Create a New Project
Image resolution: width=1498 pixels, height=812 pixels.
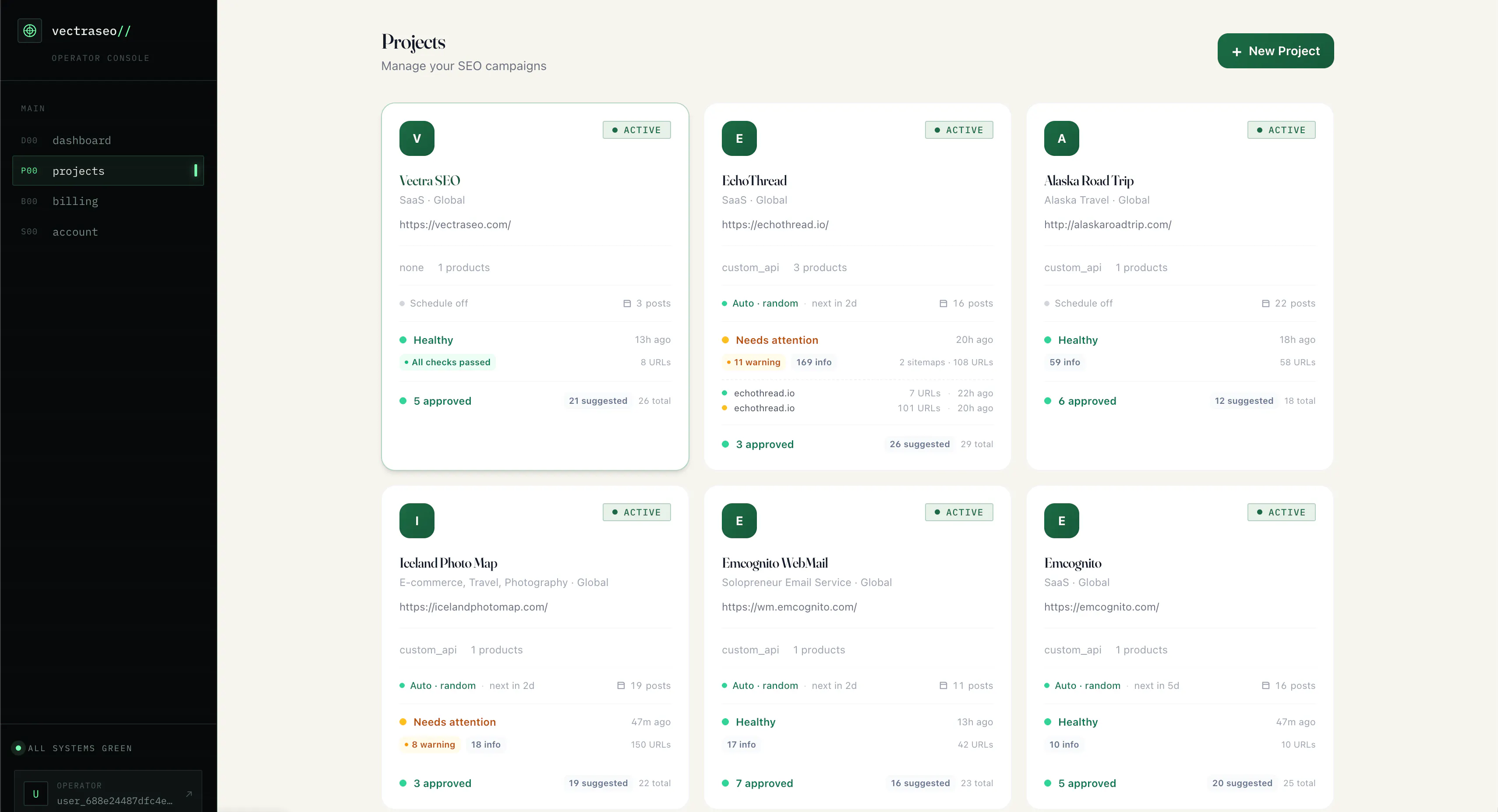pos(1275,51)
